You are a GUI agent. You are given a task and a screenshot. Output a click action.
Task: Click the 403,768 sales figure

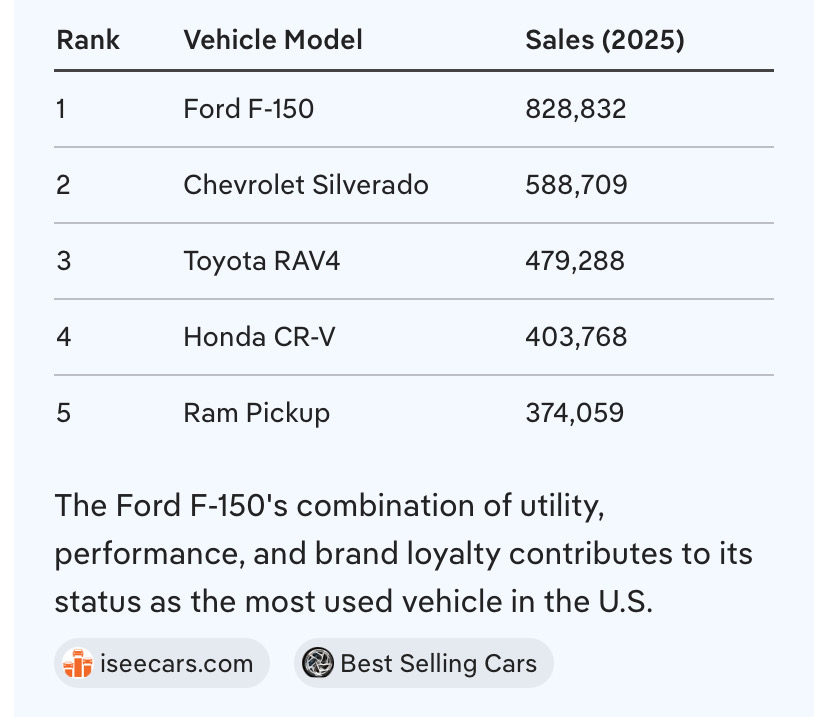576,337
